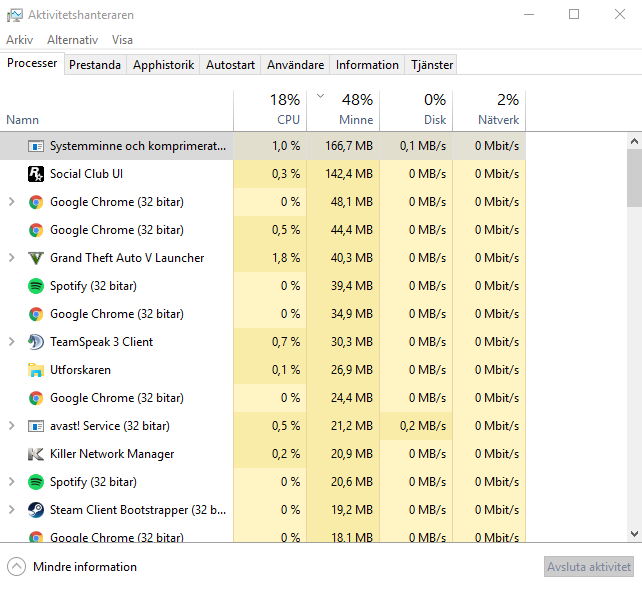Click the Systemminne och komprimerat process icon

[x=35, y=146]
